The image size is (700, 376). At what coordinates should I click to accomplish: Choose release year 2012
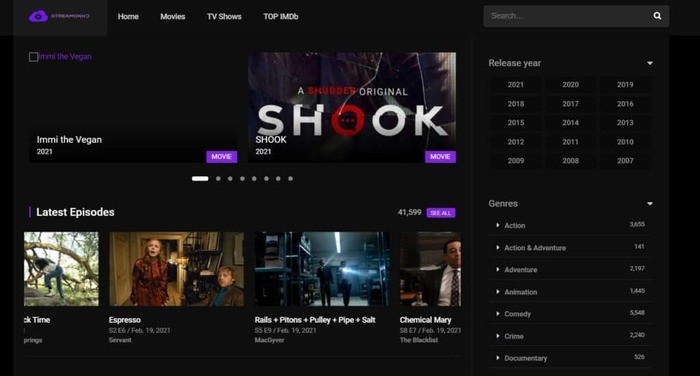point(516,142)
